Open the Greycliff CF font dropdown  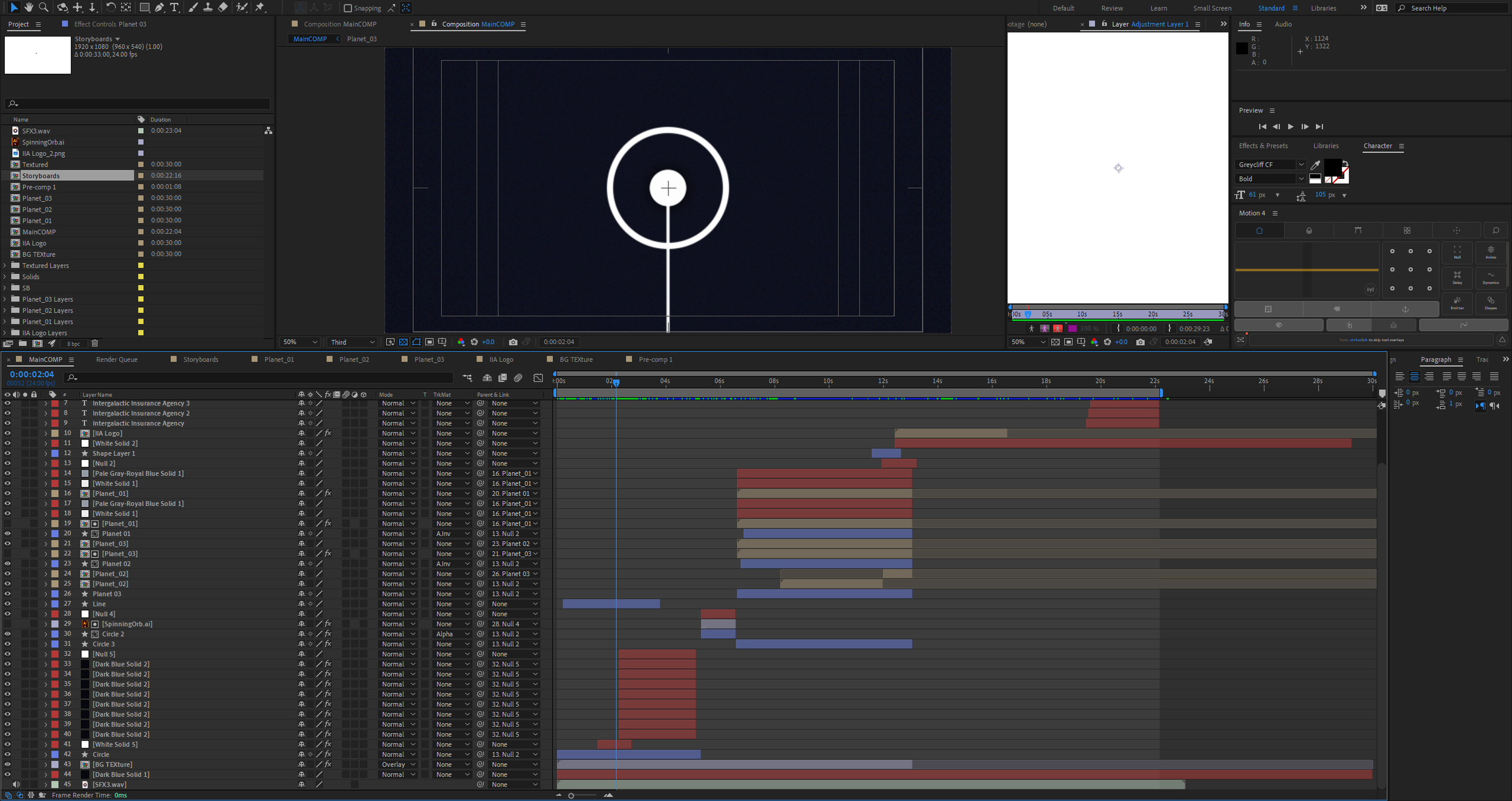(x=1300, y=164)
